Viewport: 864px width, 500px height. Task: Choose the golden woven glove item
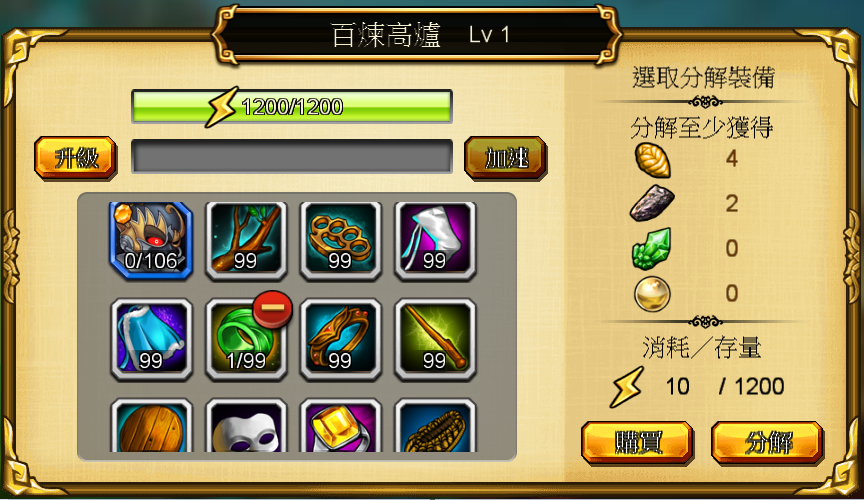(435, 426)
